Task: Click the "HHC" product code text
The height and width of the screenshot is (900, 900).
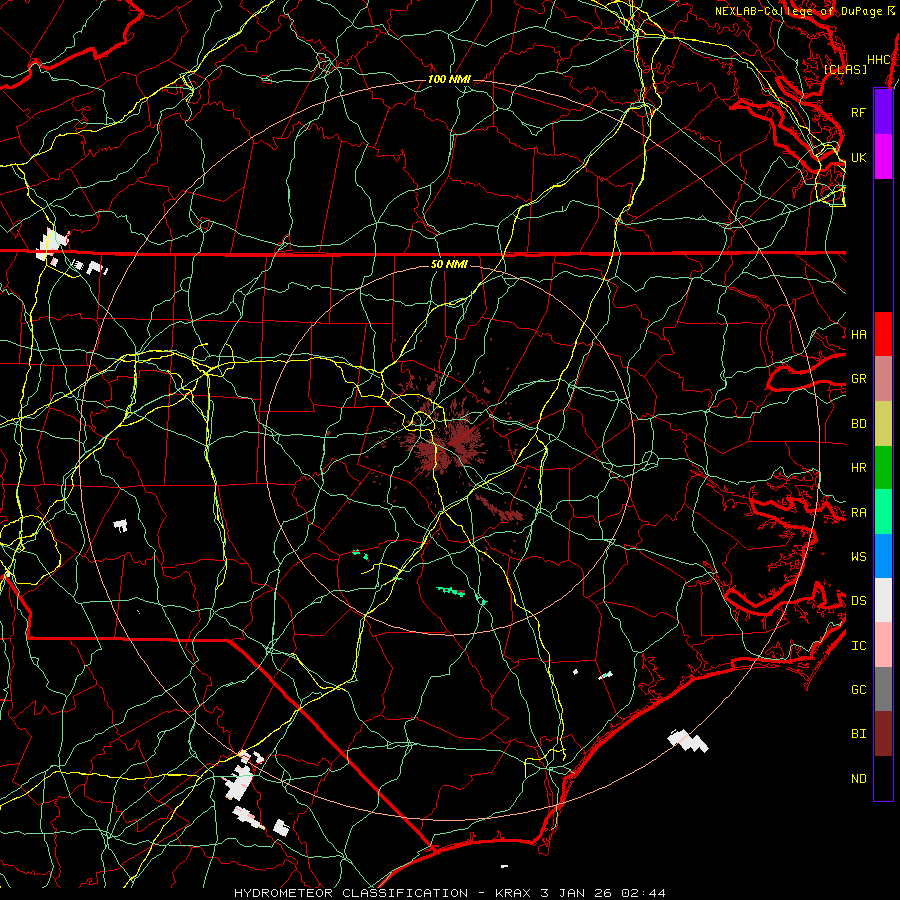Action: (878, 60)
